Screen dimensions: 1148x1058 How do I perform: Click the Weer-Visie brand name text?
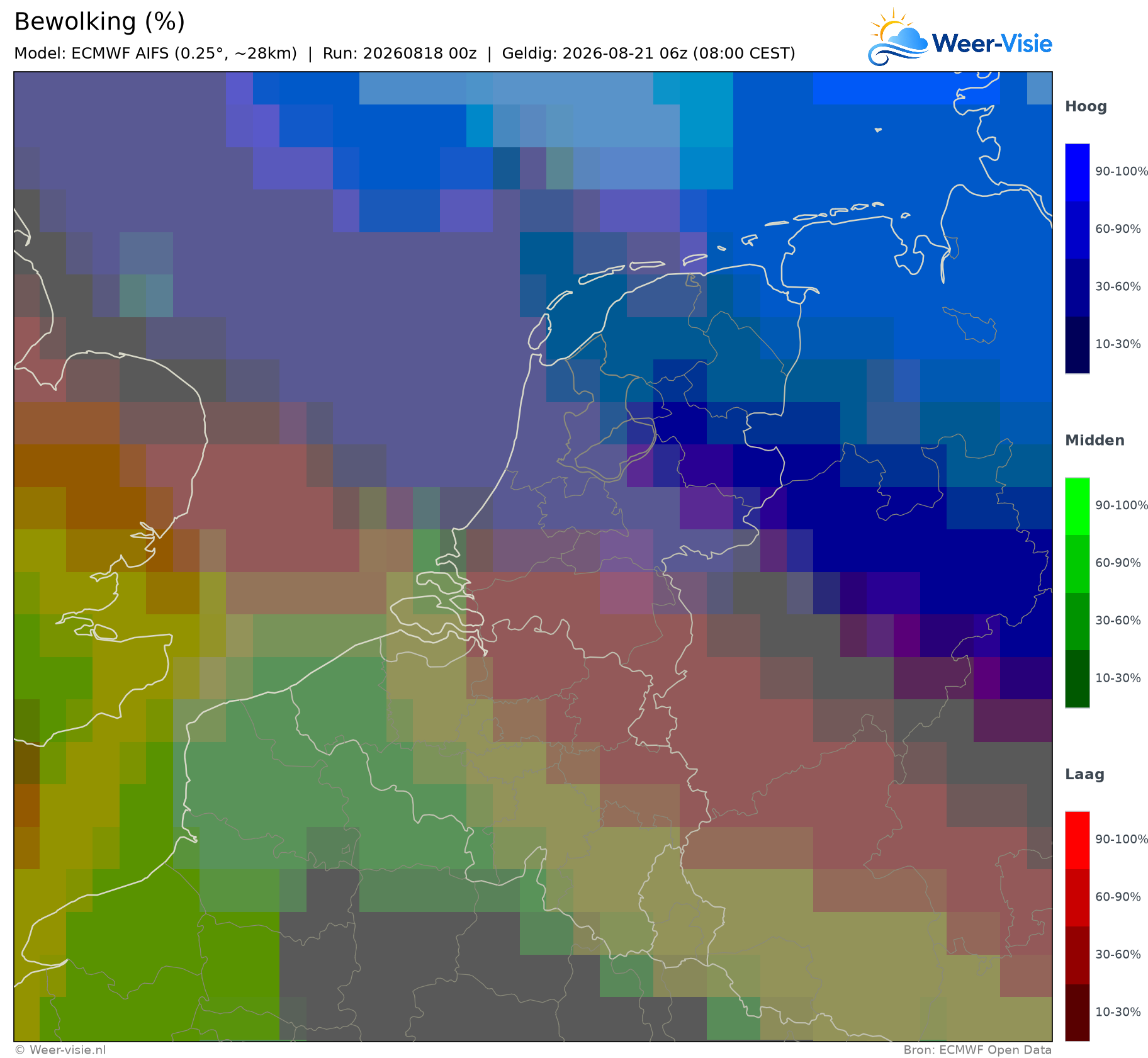pyautogui.click(x=992, y=43)
